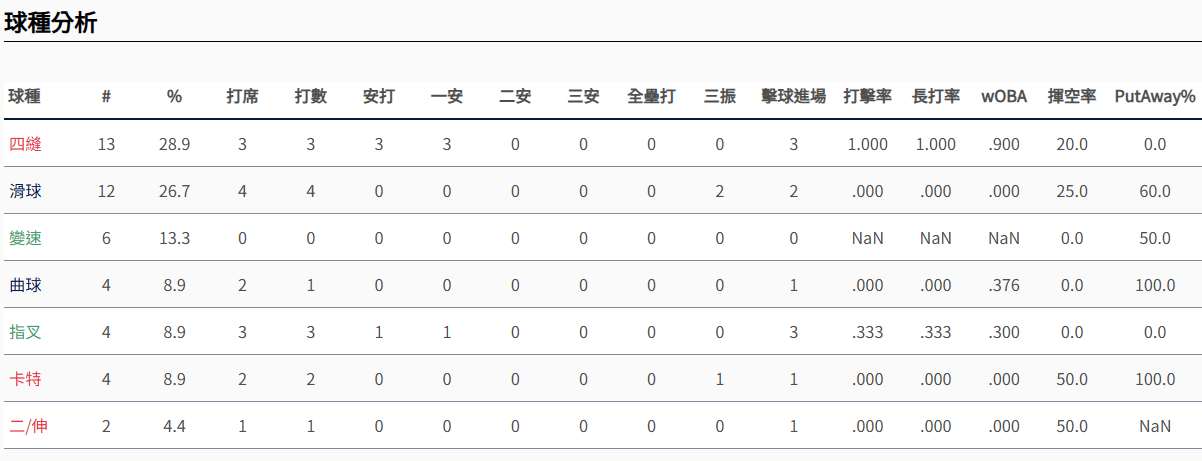This screenshot has height=461, width=1202.
Task: Click the 二/伸 pitch type link
Action: (28, 426)
